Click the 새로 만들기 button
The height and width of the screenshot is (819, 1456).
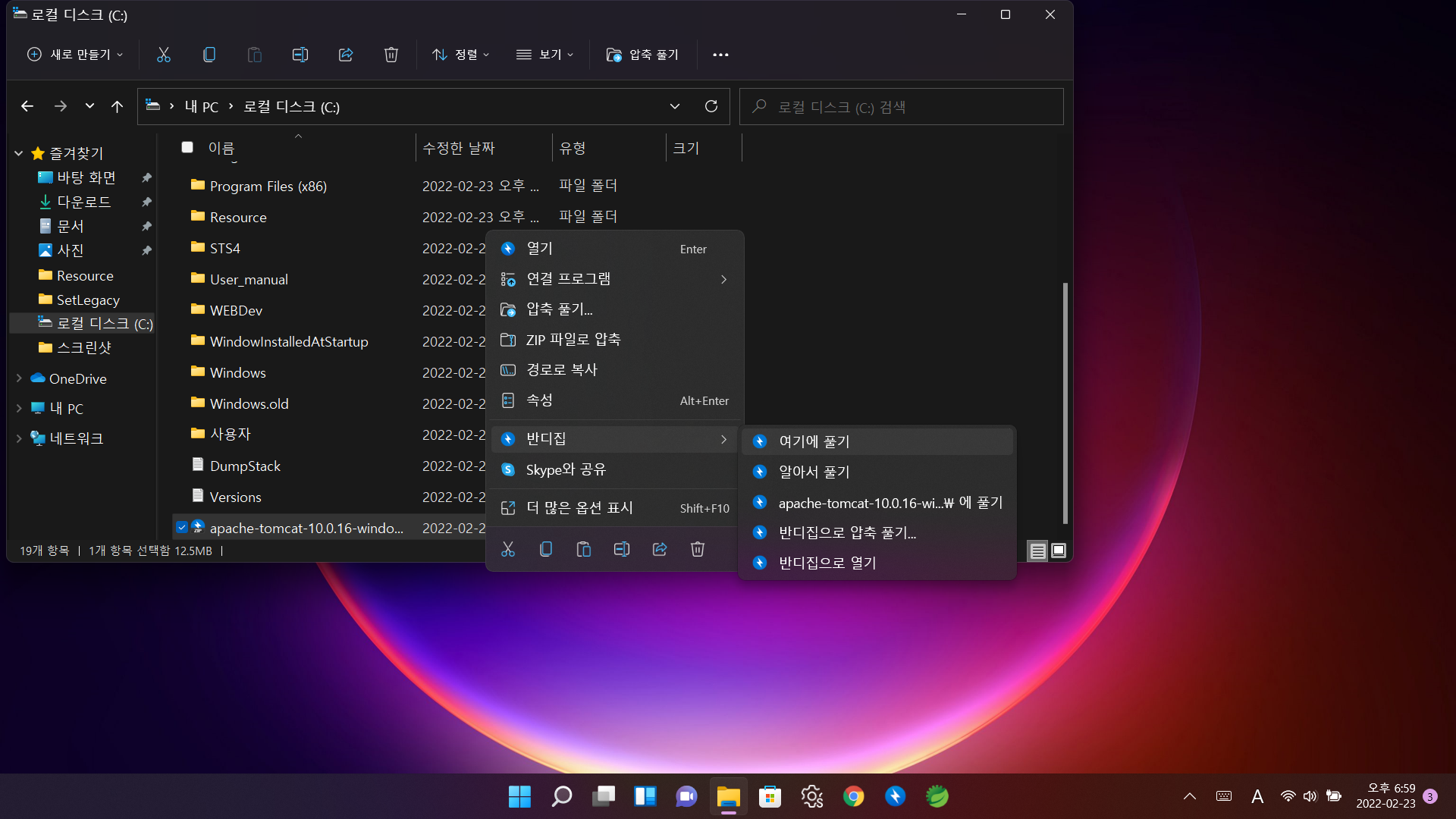(x=75, y=55)
